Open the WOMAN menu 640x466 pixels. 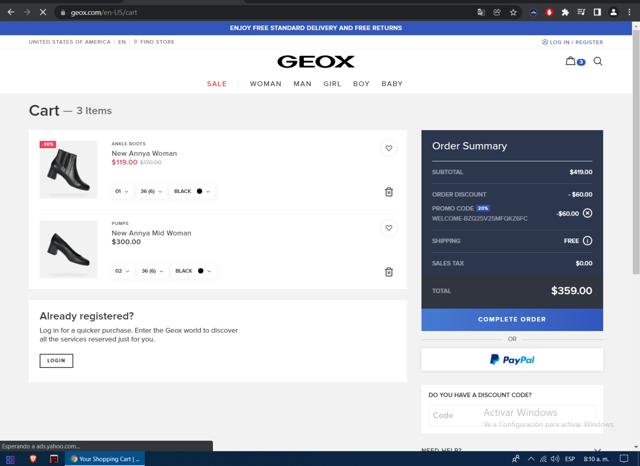point(266,84)
